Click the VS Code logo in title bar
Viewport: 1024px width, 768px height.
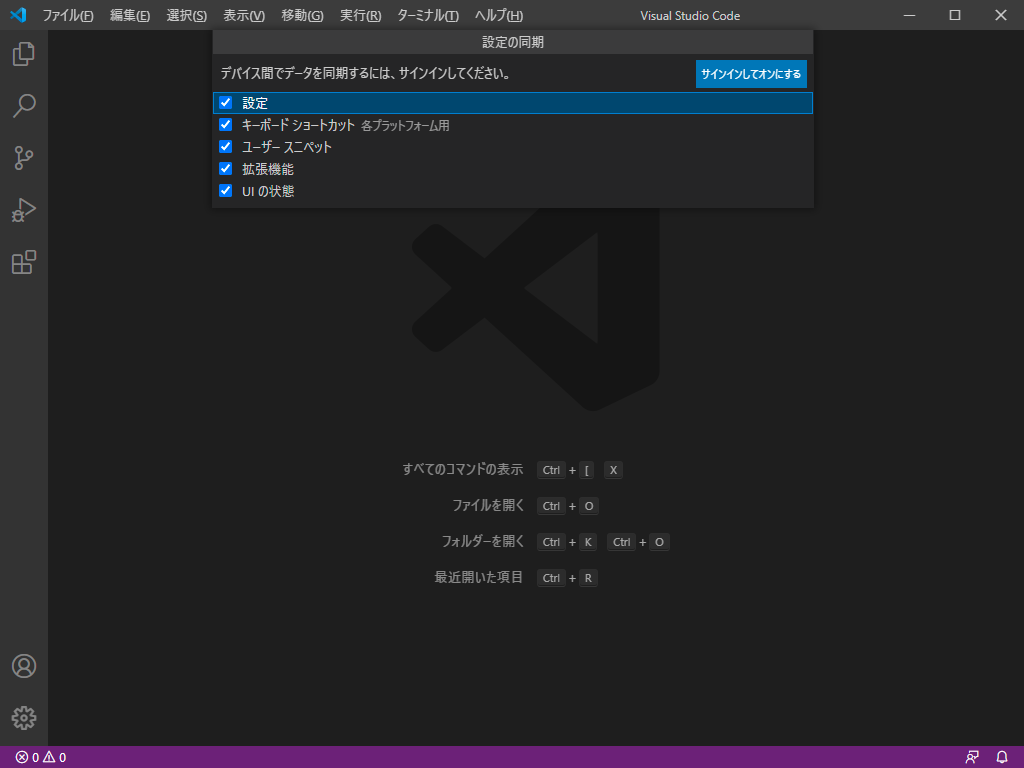click(x=18, y=15)
